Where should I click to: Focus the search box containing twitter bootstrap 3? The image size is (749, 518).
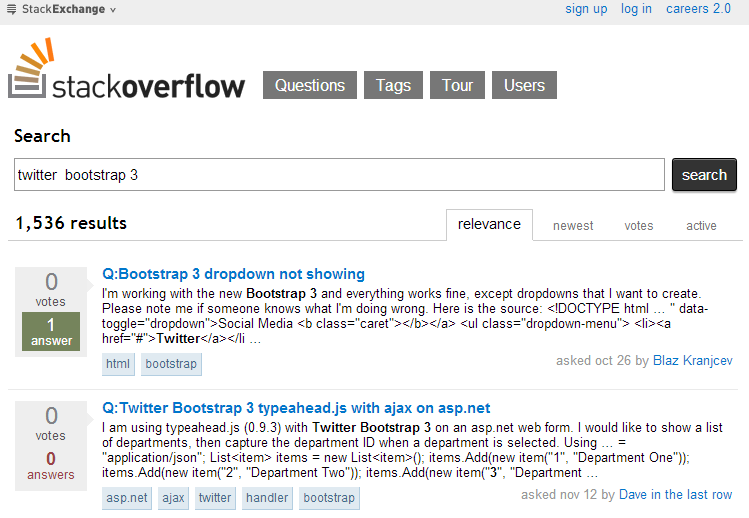[339, 174]
